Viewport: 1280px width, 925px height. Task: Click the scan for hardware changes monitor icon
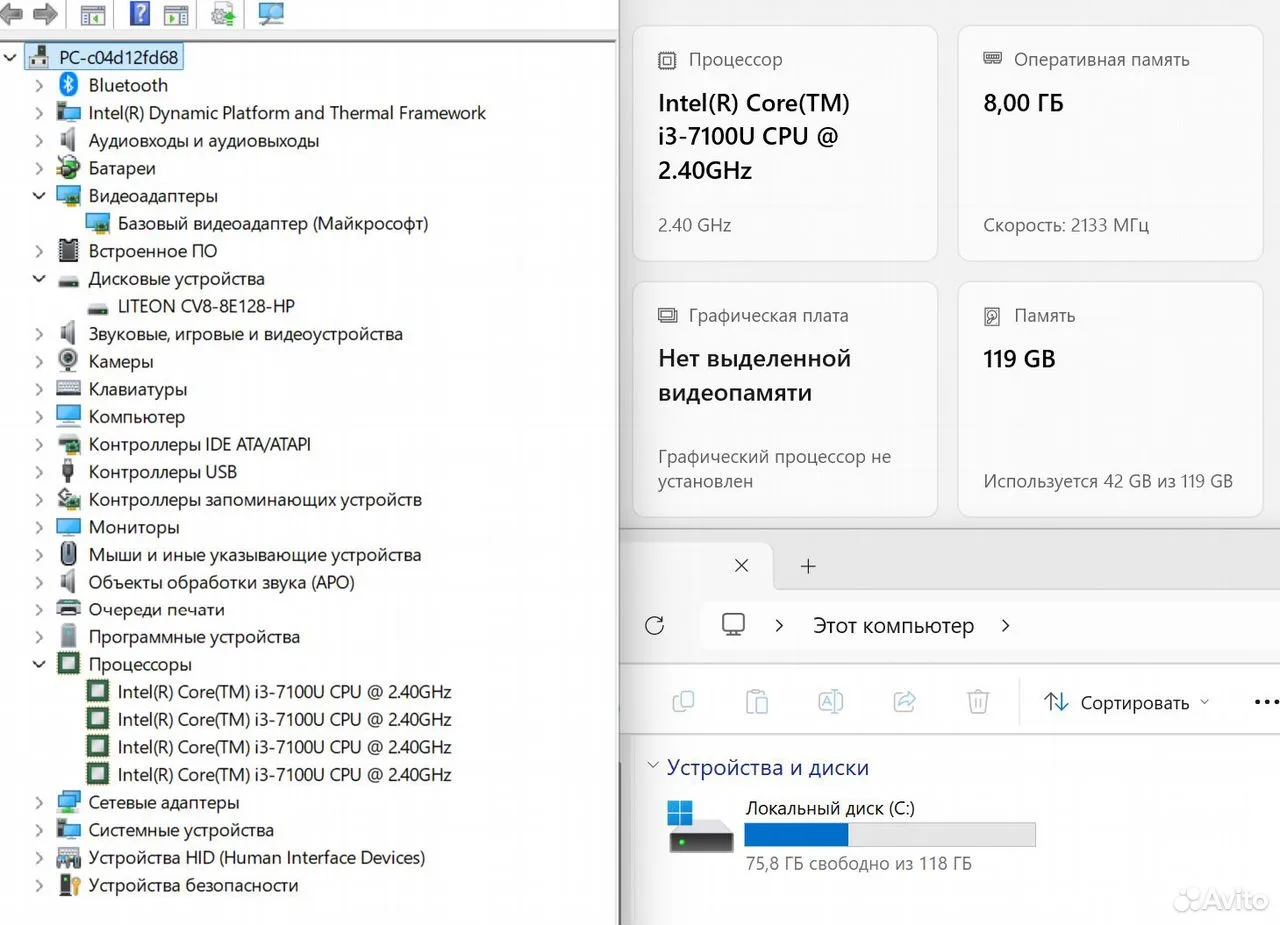click(270, 14)
